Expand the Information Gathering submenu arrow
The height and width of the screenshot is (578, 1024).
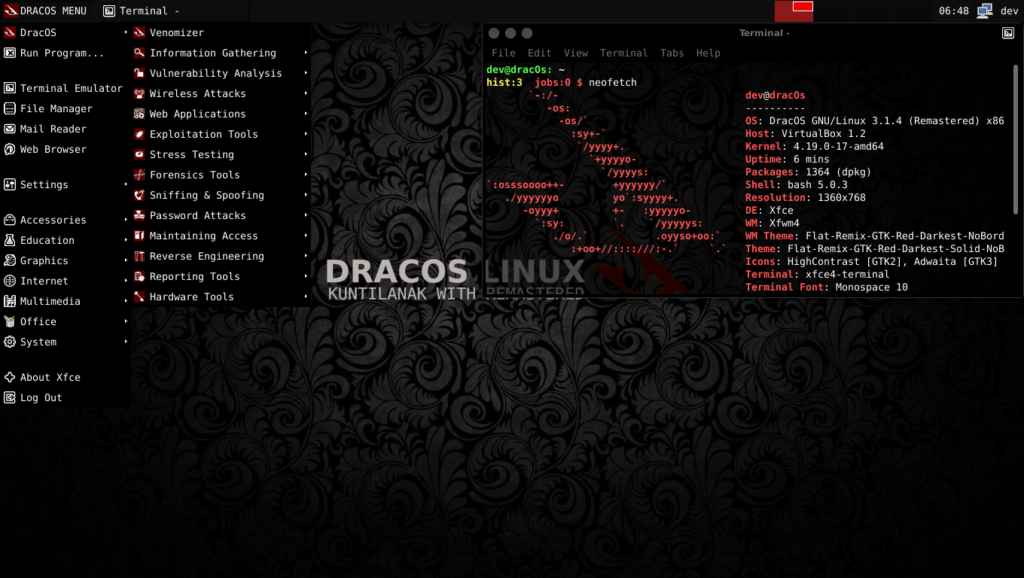(x=306, y=53)
